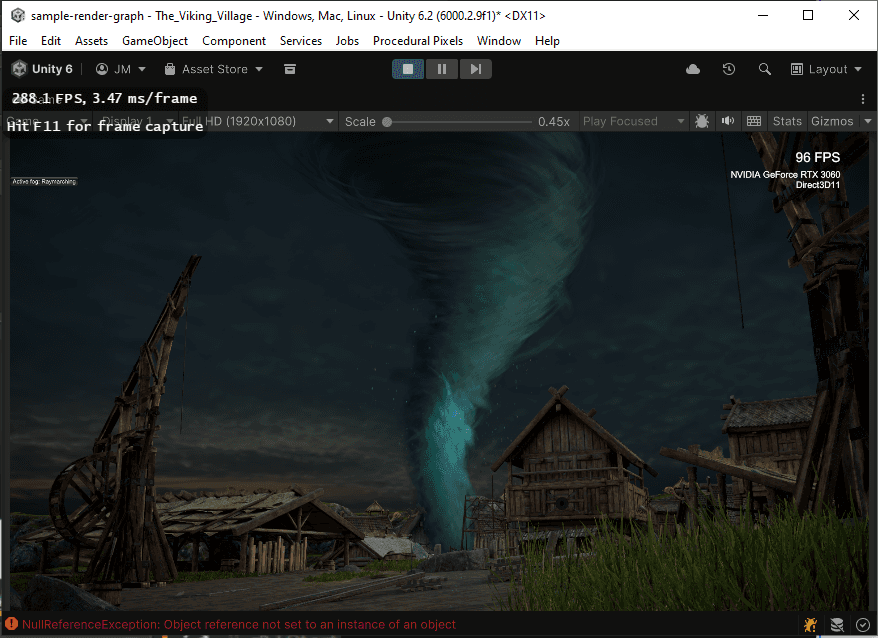Open the Gizmos dropdown arrow
Image resolution: width=878 pixels, height=638 pixels.
coord(867,121)
